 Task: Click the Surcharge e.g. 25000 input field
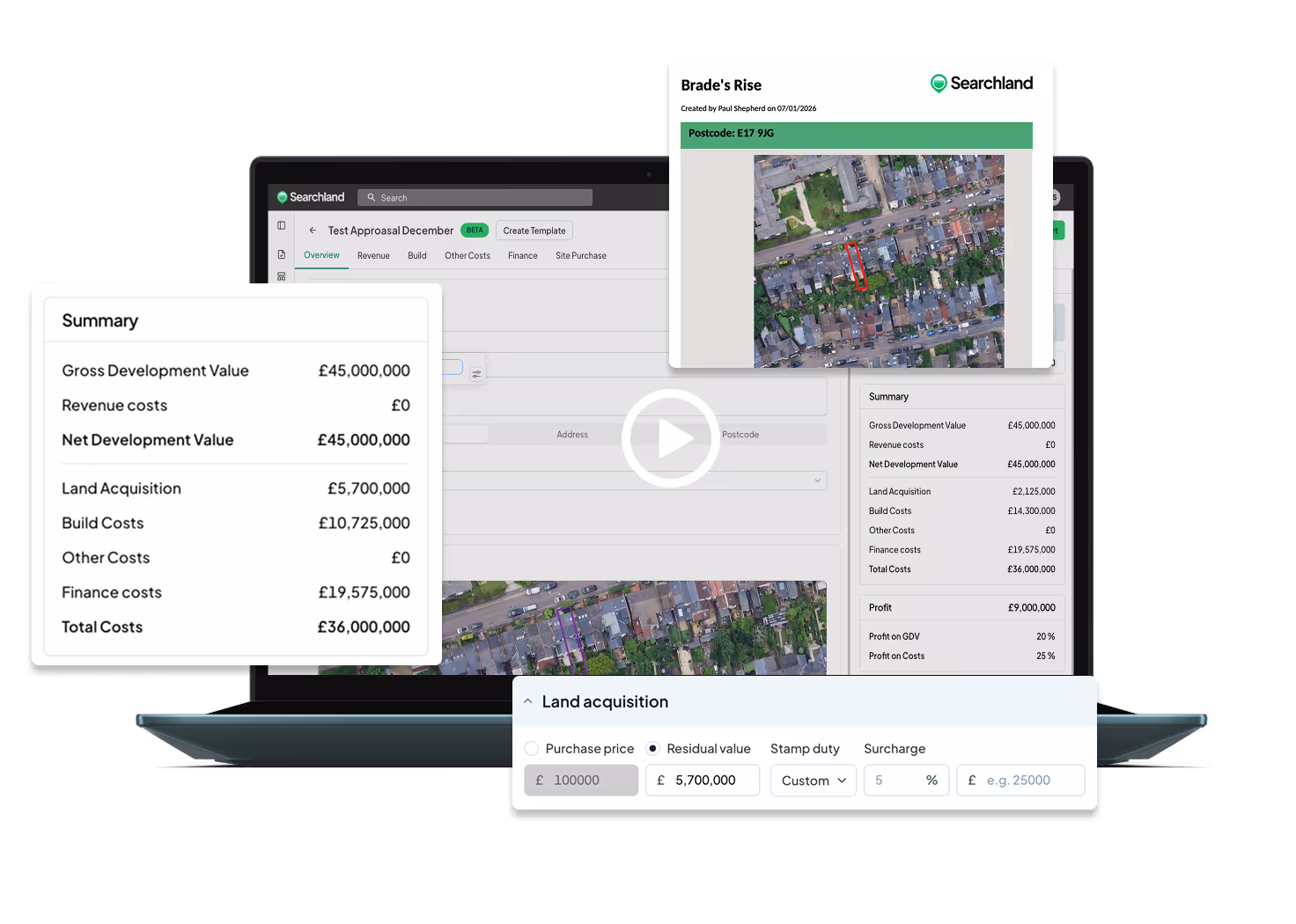coord(1020,780)
